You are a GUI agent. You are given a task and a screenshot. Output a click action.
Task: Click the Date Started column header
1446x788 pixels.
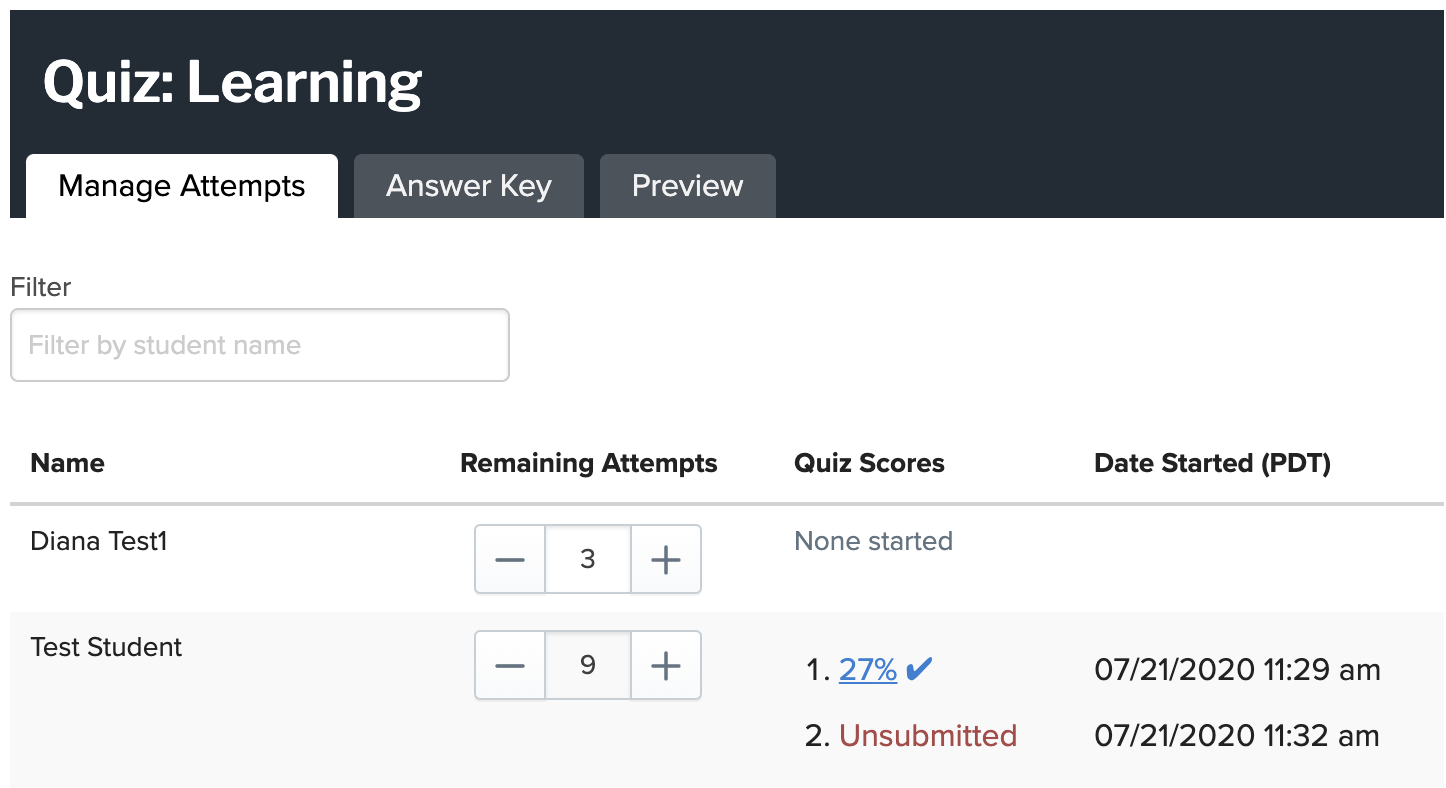[1211, 463]
